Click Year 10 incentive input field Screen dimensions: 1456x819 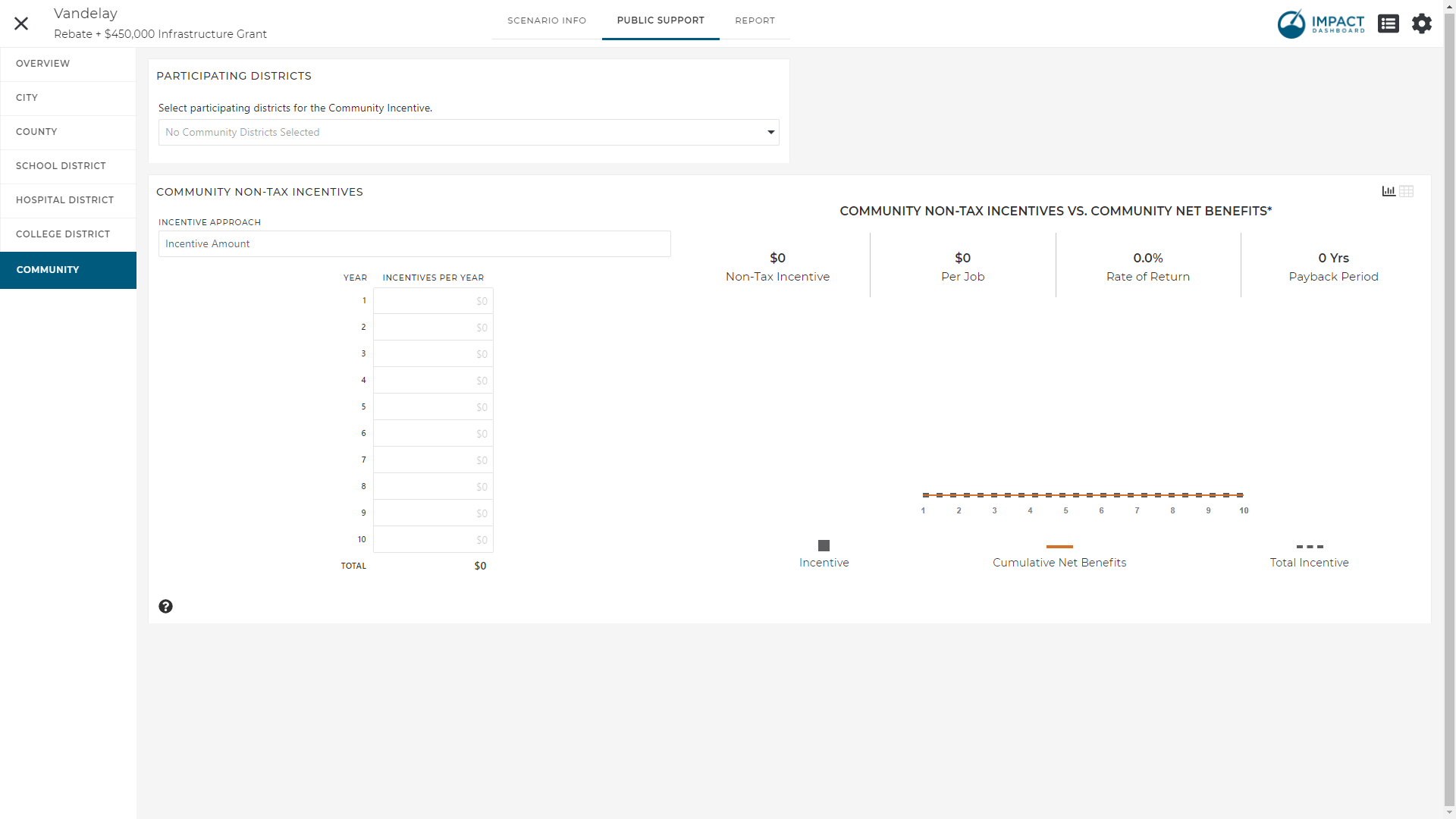coord(433,540)
